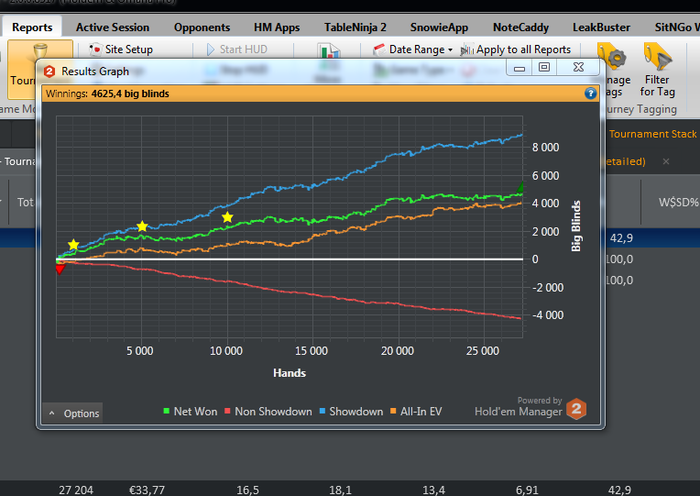The image size is (700, 496).
Task: Open the SnowieApp tab
Action: point(439,27)
